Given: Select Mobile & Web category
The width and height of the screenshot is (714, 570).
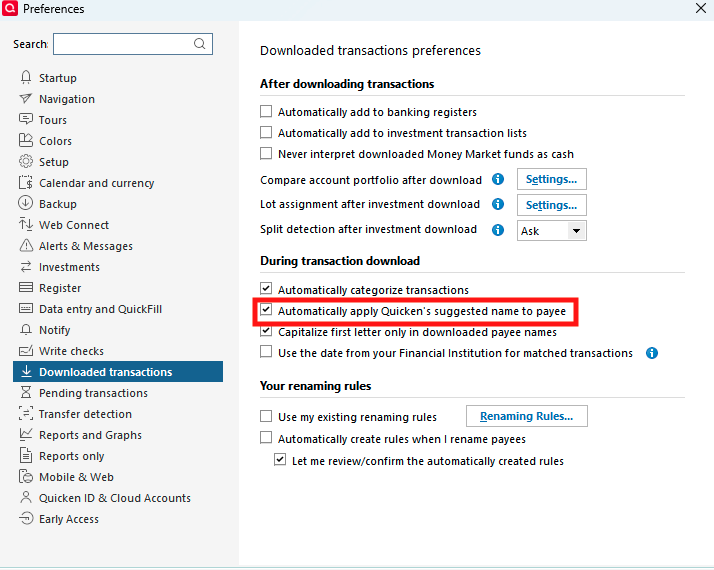Looking at the screenshot, I should [x=76, y=477].
